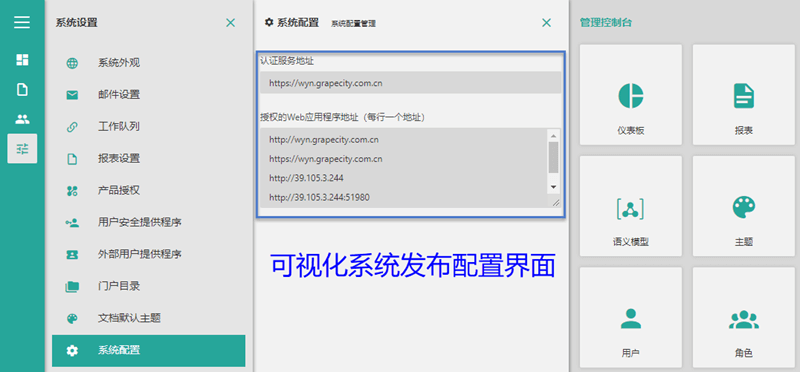Select 门户目录 menu item
The width and height of the screenshot is (800, 372).
[148, 287]
